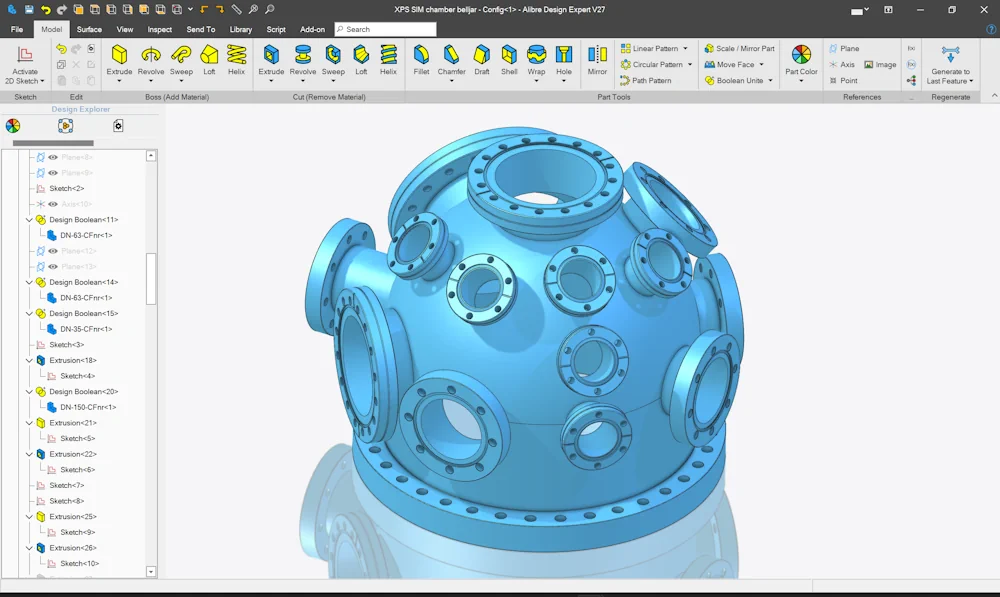Click the play selection icon in Design Explorer
The height and width of the screenshot is (597, 1000).
tap(65, 126)
